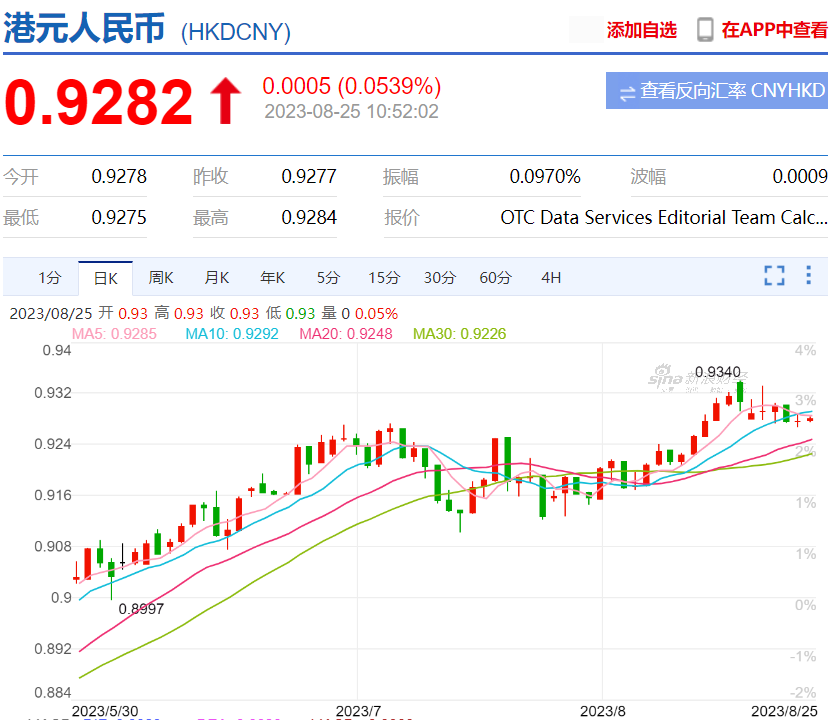This screenshot has height=720, width=830.
Task: Click the 报价 label
Action: (x=402, y=218)
